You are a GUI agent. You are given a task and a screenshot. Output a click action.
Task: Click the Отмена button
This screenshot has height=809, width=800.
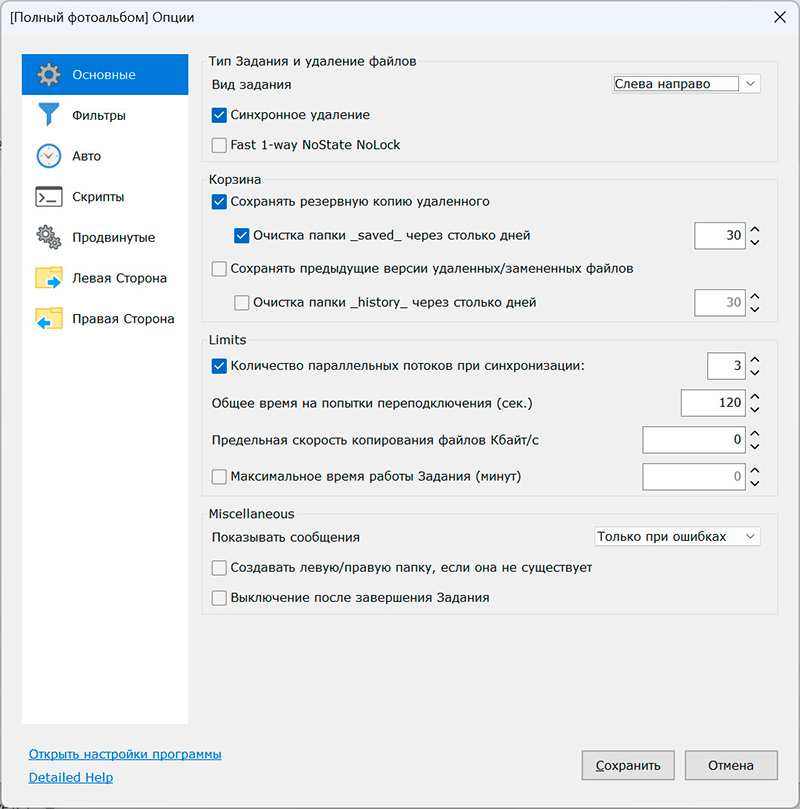pos(730,766)
